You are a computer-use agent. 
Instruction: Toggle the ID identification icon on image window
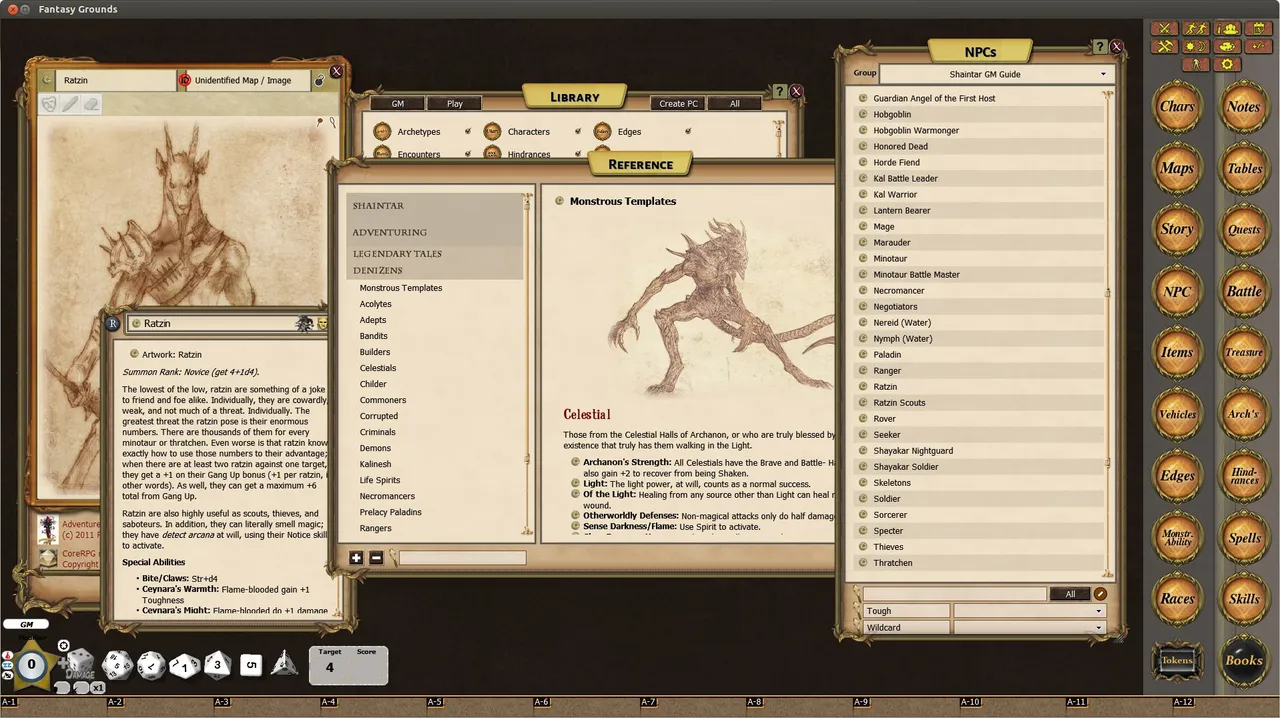pyautogui.click(x=184, y=80)
